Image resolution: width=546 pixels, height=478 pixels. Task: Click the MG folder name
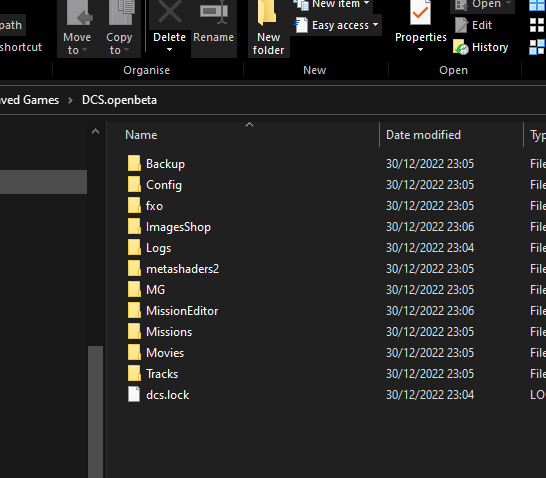[155, 289]
